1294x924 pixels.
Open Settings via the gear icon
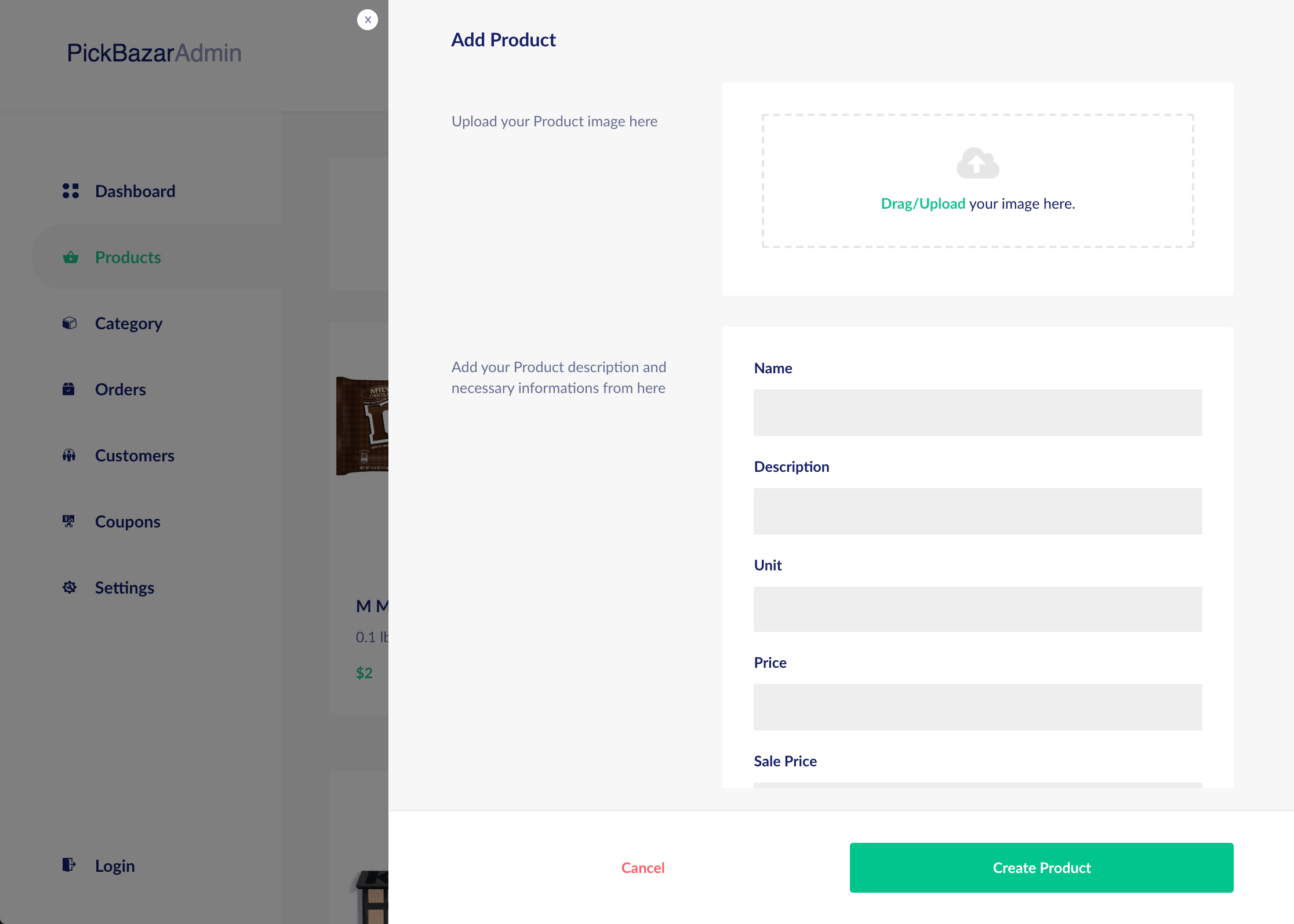click(x=69, y=587)
